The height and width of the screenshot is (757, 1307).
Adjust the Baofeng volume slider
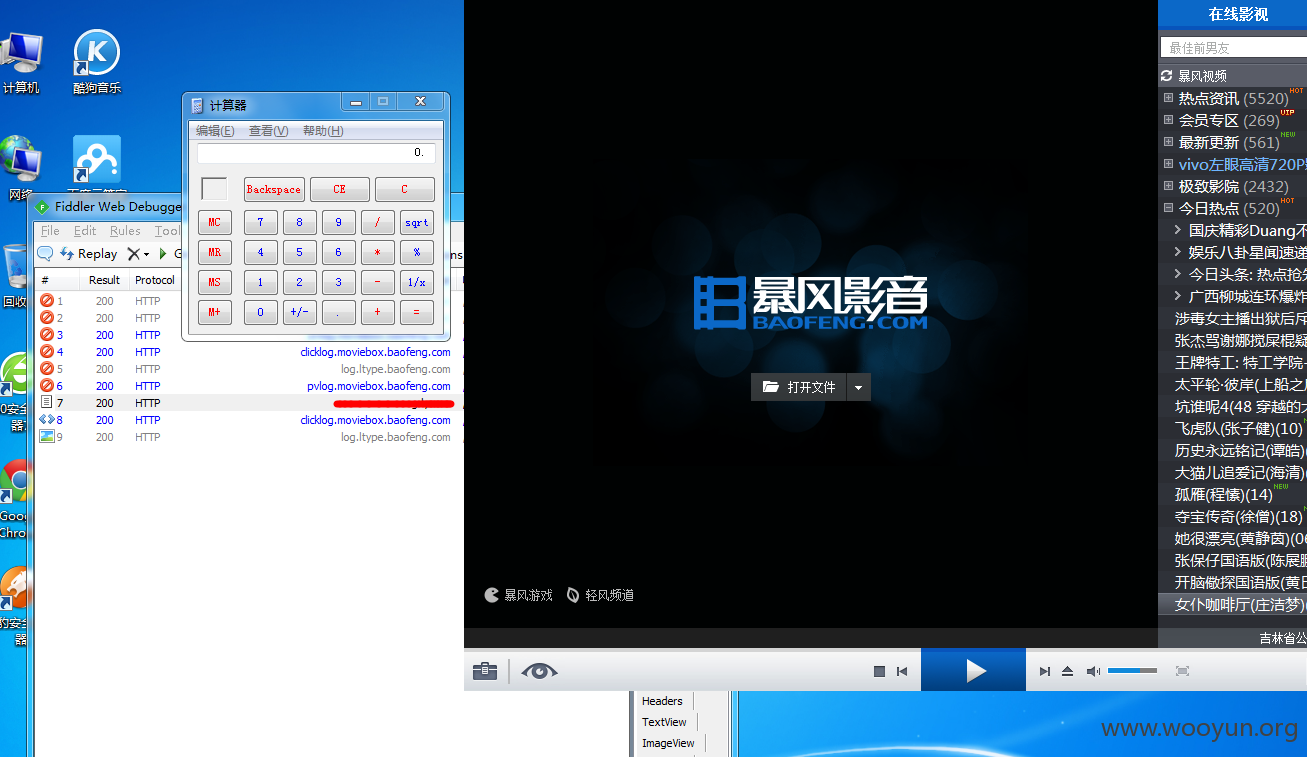[1132, 671]
